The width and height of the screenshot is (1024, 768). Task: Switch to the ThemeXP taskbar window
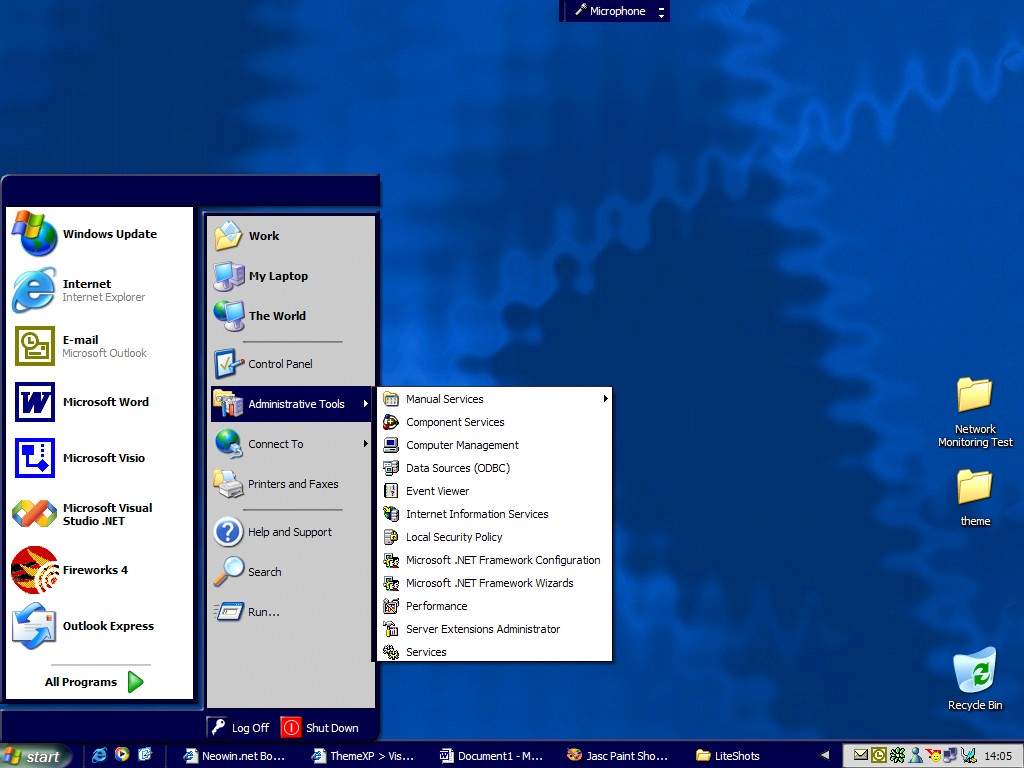(x=363, y=756)
